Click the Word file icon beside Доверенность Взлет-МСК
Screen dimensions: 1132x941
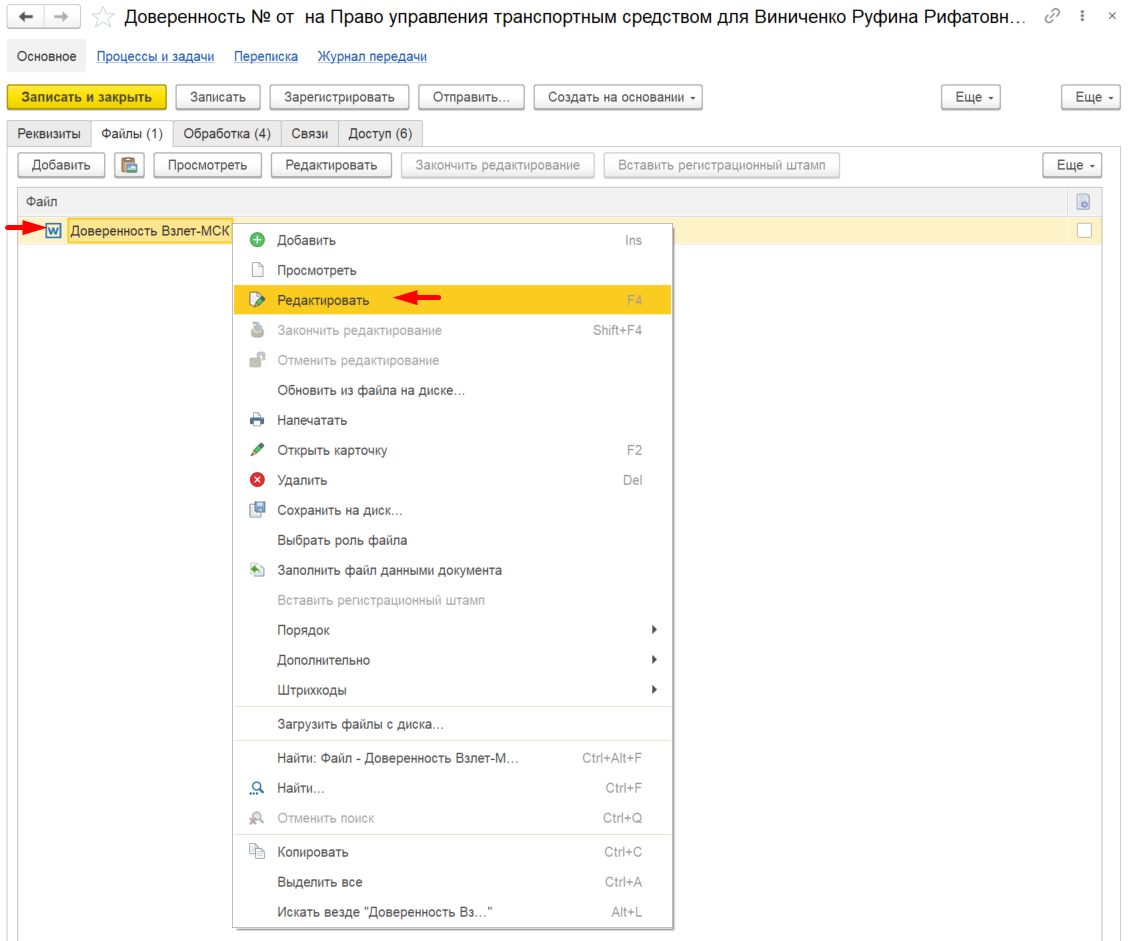pyautogui.click(x=53, y=231)
